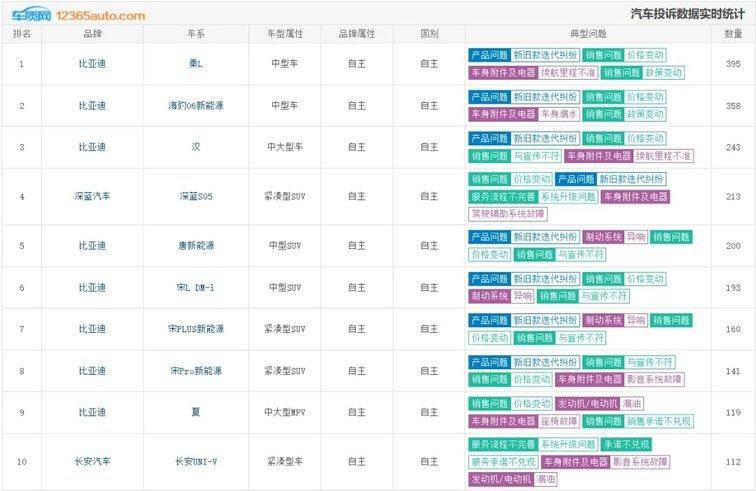
Task: Click 异响 tag in the 宋L DM-i row
Action: [x=522, y=296]
